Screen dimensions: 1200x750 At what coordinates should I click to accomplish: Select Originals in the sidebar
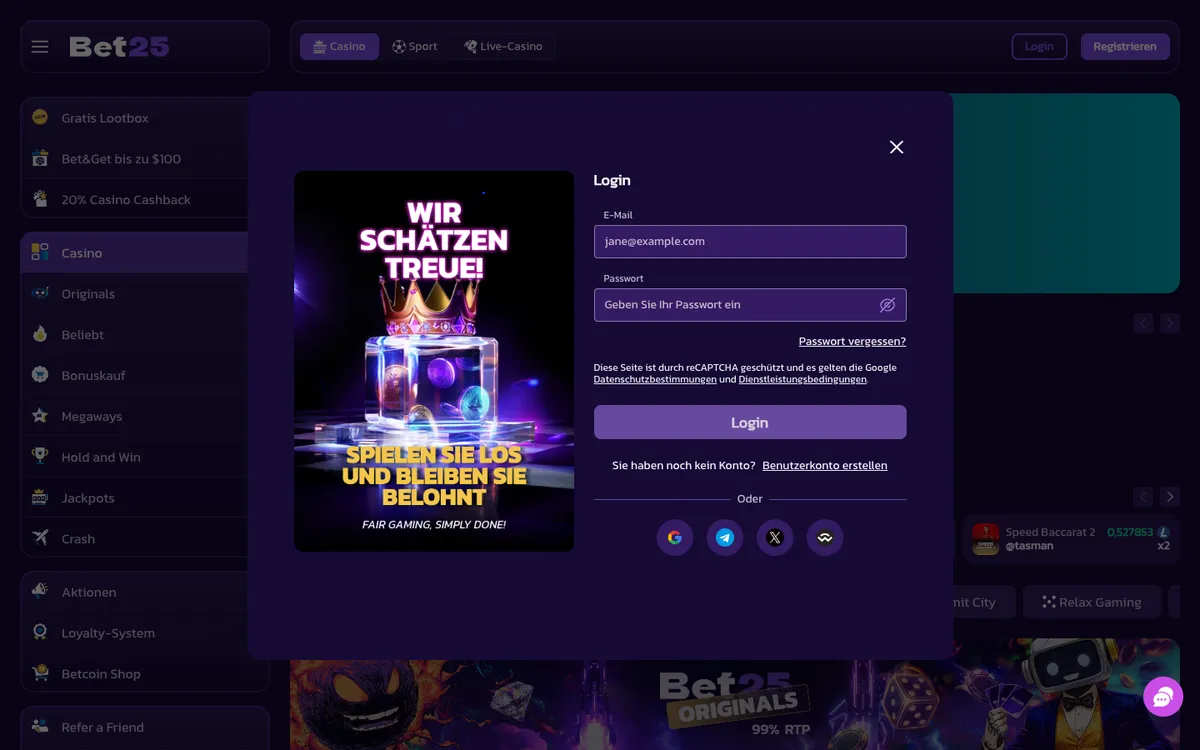tap(134, 294)
